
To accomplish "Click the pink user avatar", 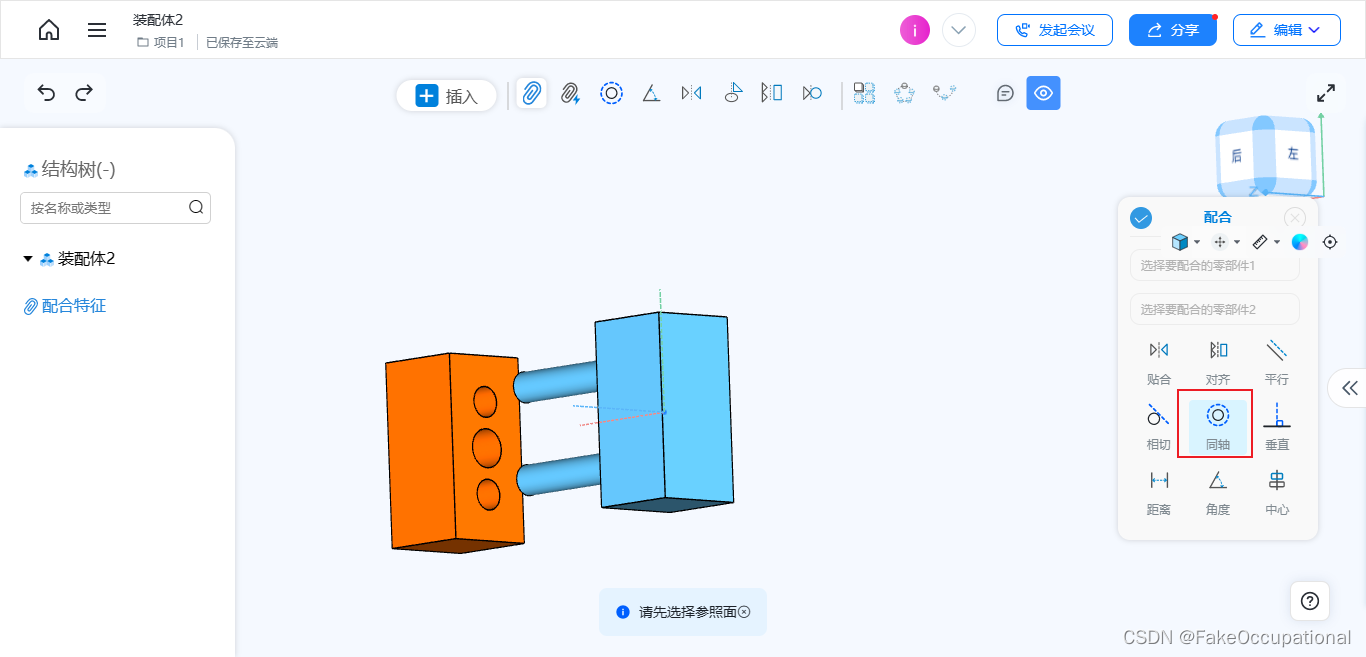I will (915, 30).
